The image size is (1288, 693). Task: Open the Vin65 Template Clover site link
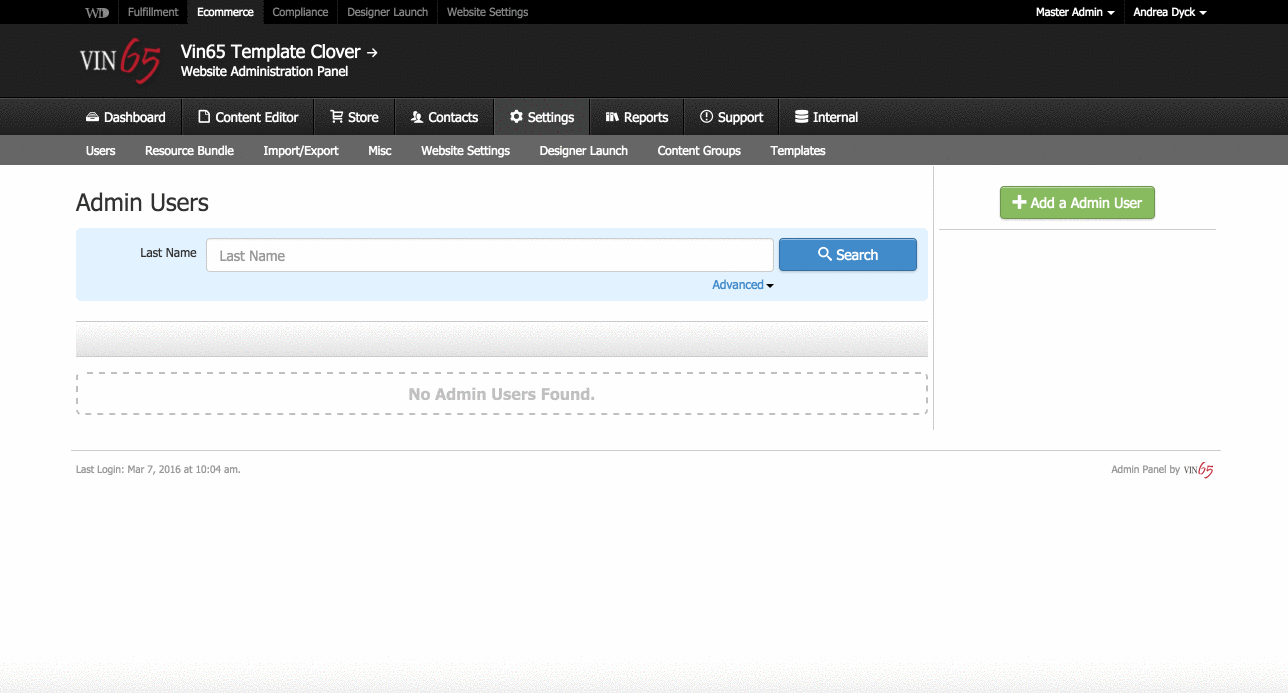279,52
